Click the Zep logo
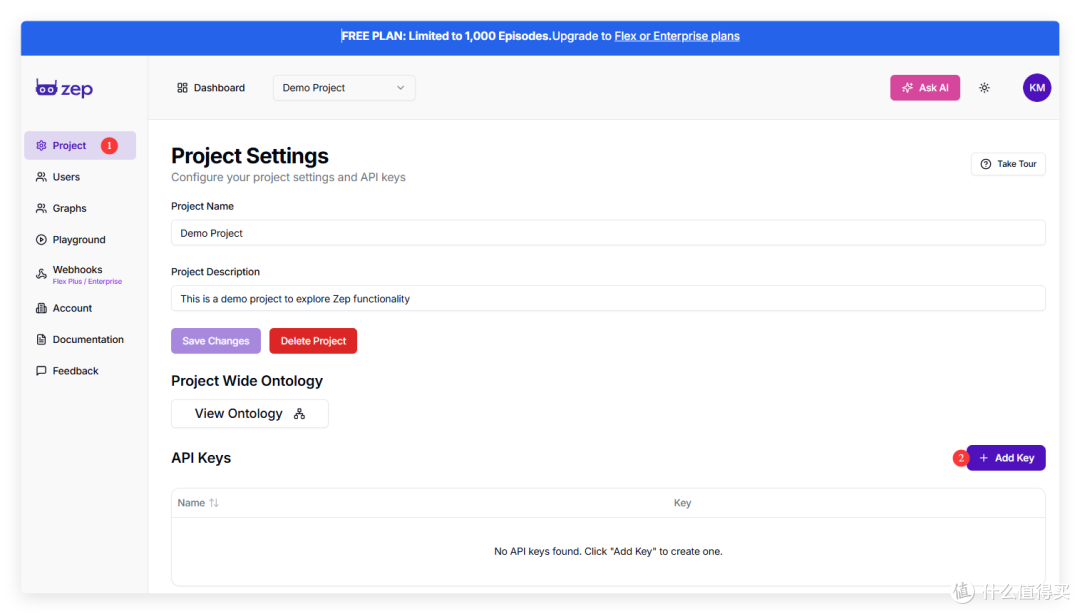This screenshot has width=1080, height=614. pos(64,88)
